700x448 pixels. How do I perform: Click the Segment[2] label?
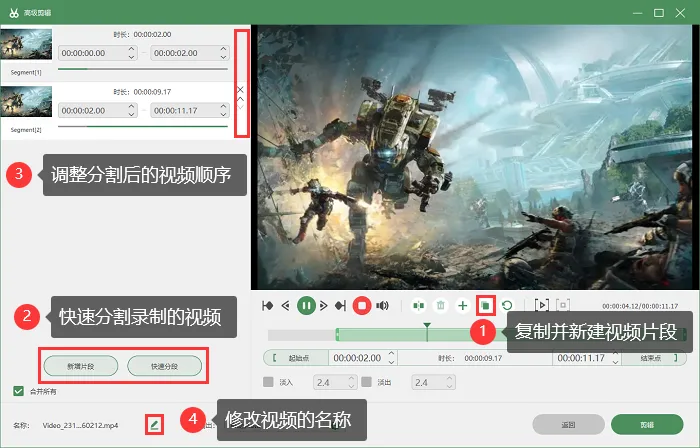coord(26,130)
